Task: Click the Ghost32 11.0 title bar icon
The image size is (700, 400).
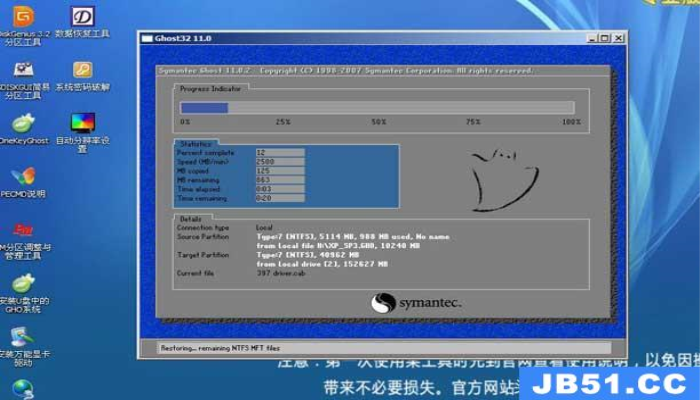Action: point(147,38)
